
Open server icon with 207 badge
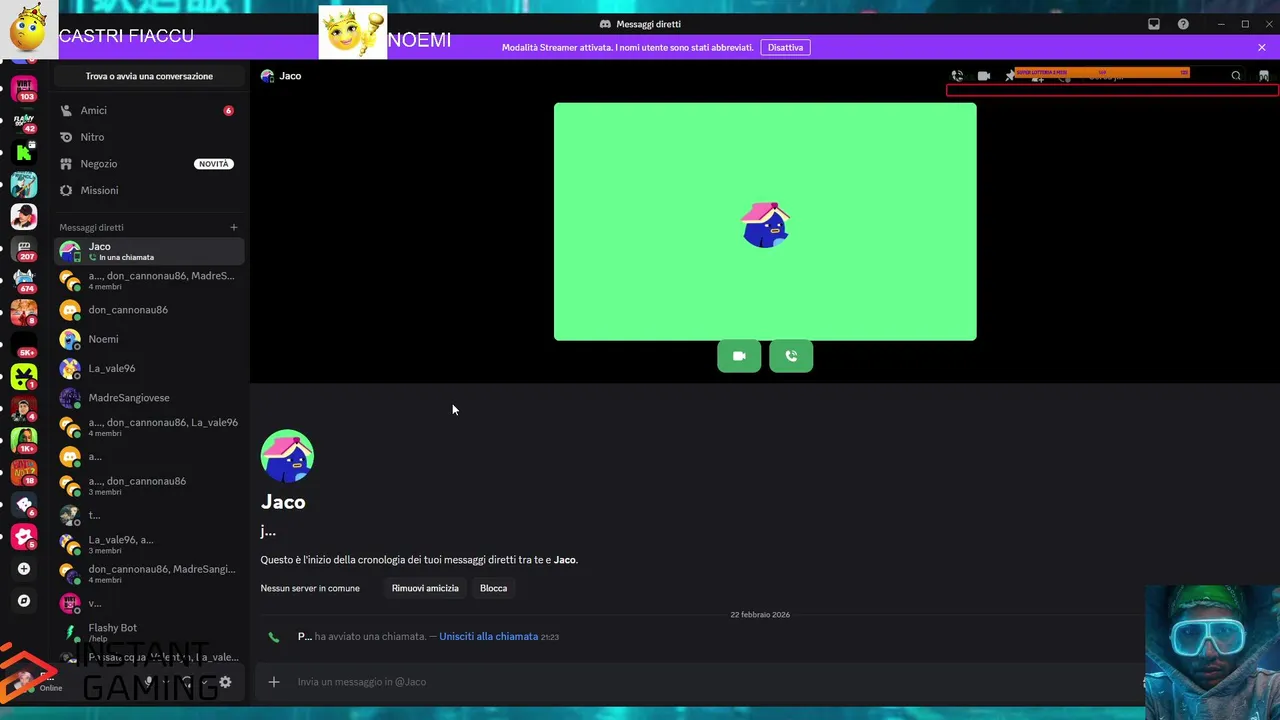tap(24, 248)
